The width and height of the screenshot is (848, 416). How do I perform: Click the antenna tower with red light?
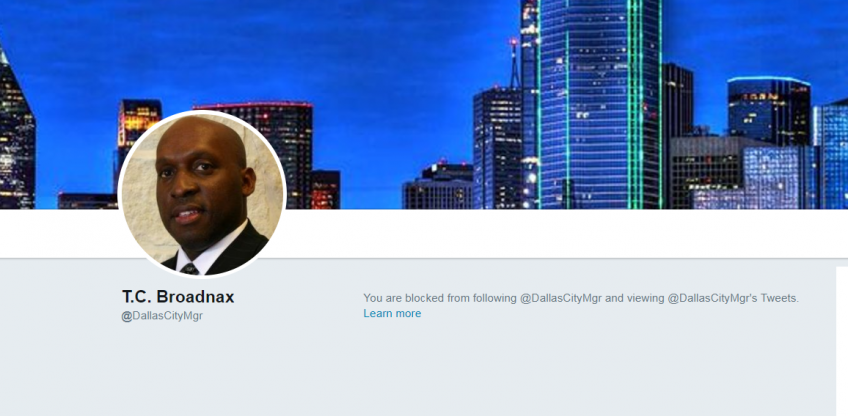click(x=514, y=64)
